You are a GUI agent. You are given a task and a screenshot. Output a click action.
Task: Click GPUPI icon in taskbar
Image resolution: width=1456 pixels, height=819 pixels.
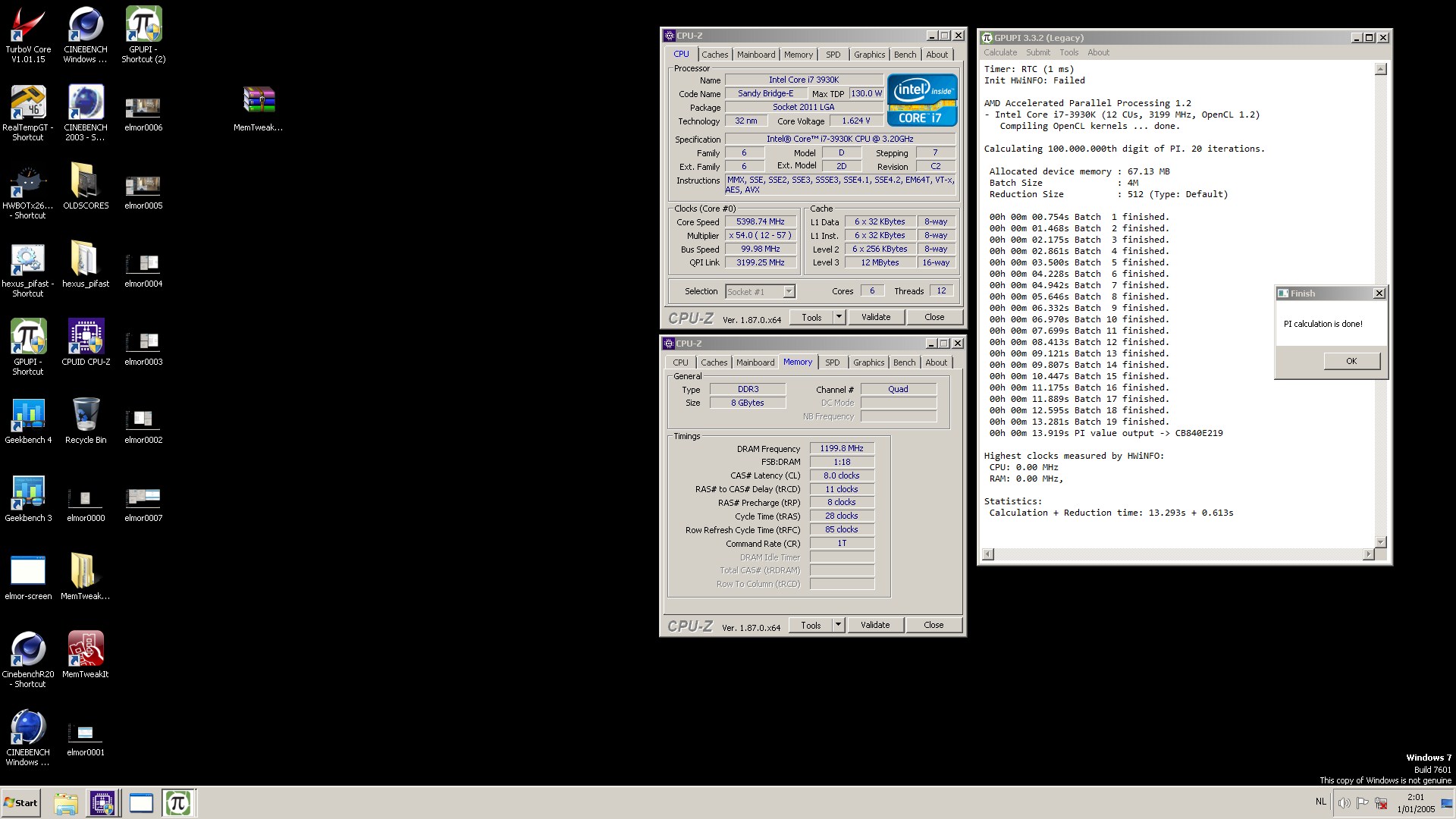tap(178, 803)
